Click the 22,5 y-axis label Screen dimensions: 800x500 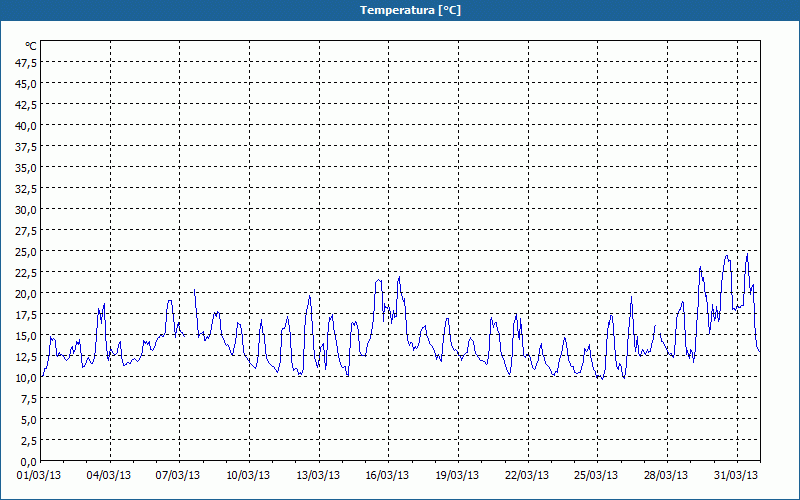pos(27,272)
